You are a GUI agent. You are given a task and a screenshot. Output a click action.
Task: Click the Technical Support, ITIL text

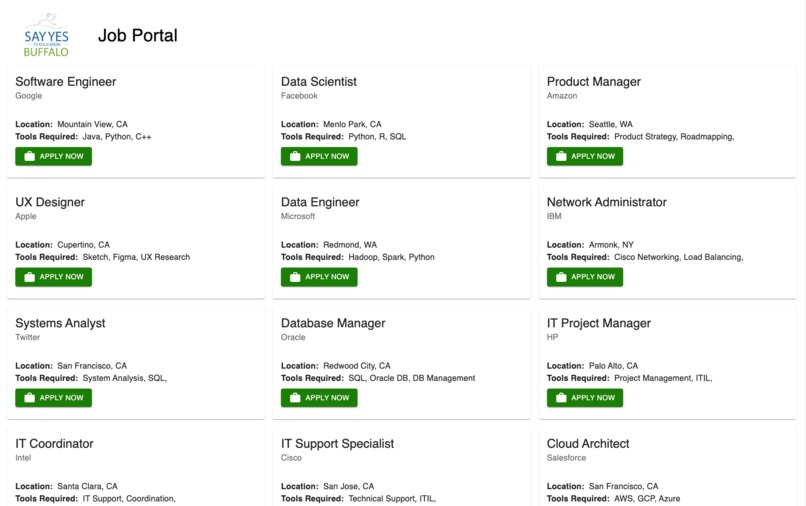(392, 499)
